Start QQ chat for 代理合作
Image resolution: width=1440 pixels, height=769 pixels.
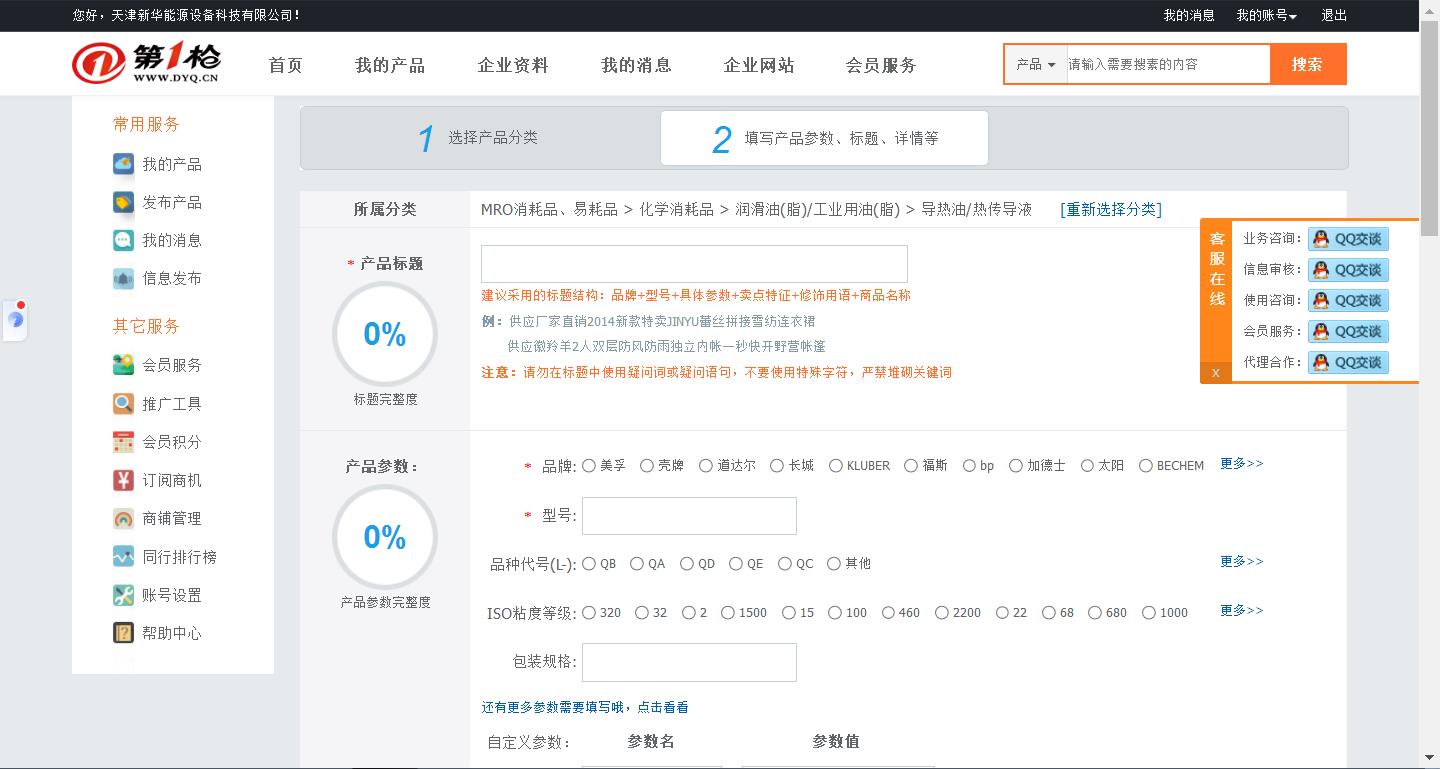pos(1348,363)
